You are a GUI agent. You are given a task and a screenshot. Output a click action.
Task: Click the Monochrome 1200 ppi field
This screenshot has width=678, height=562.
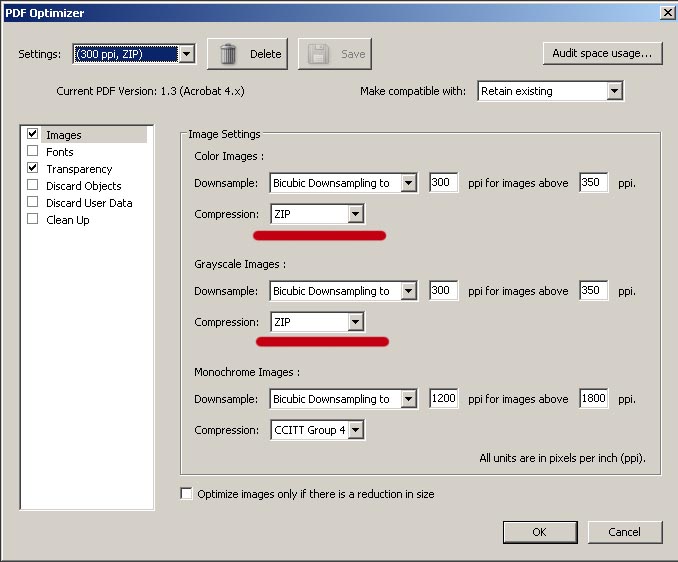[443, 399]
